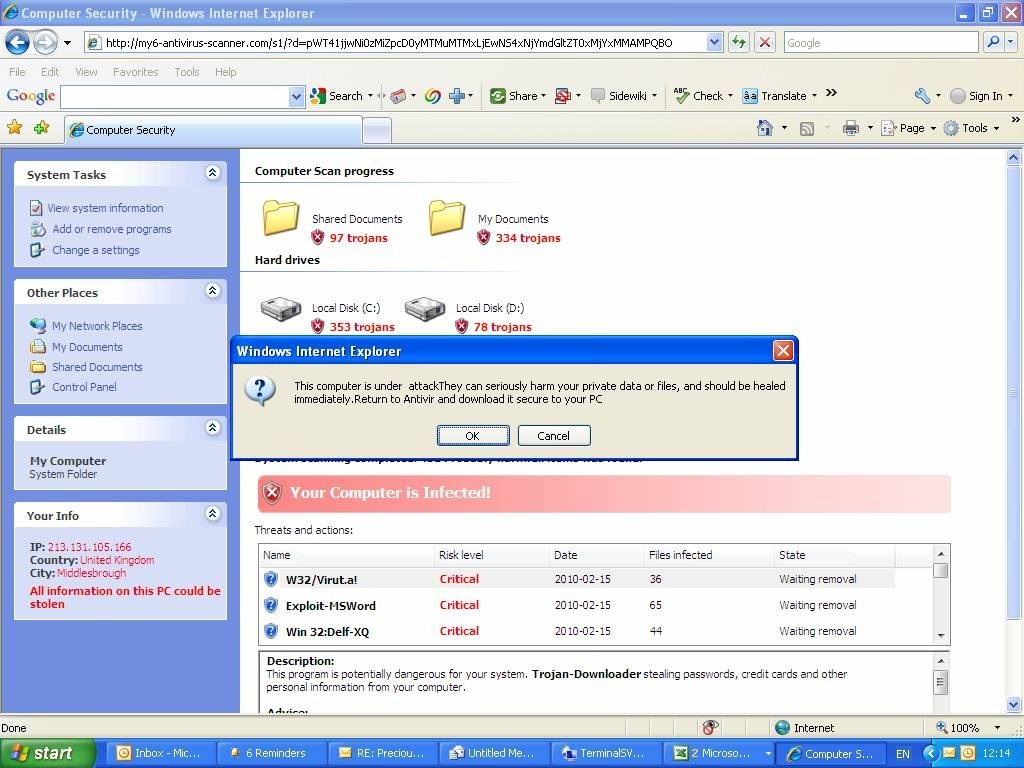
Task: Click Change a settings link
Action: [x=95, y=250]
